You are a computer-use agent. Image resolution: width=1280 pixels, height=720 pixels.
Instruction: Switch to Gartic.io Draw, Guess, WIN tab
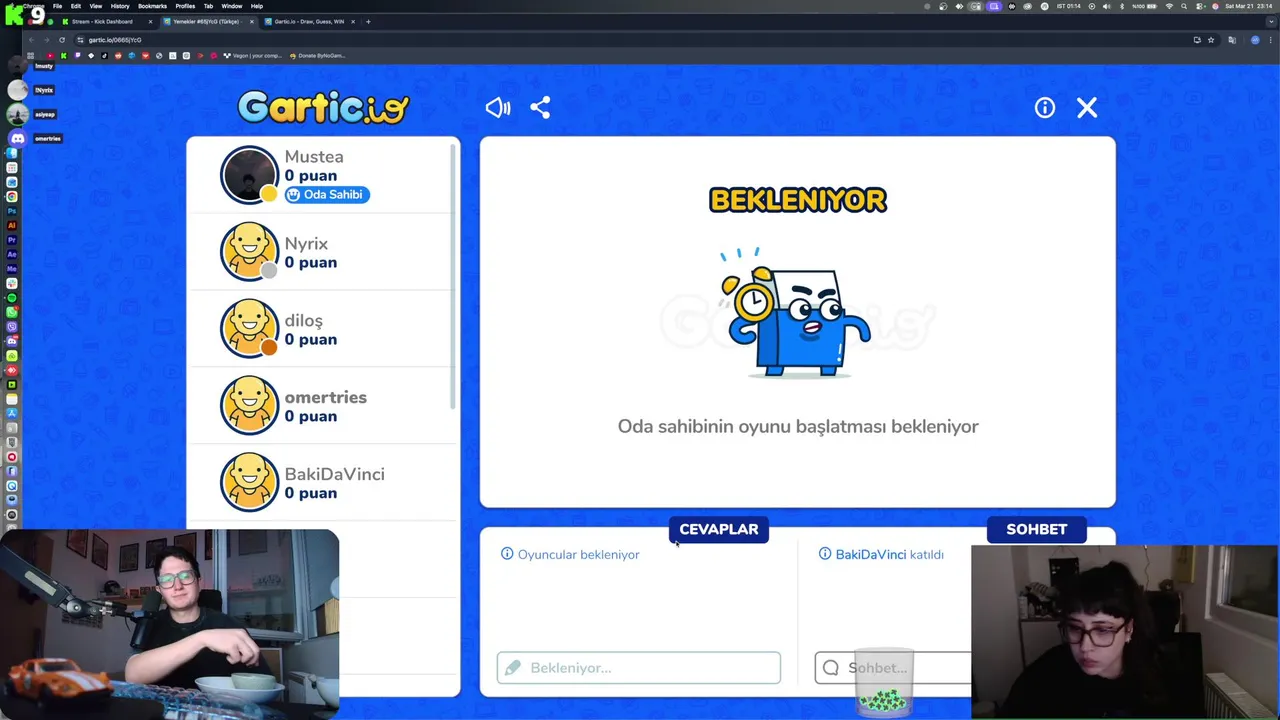(309, 21)
